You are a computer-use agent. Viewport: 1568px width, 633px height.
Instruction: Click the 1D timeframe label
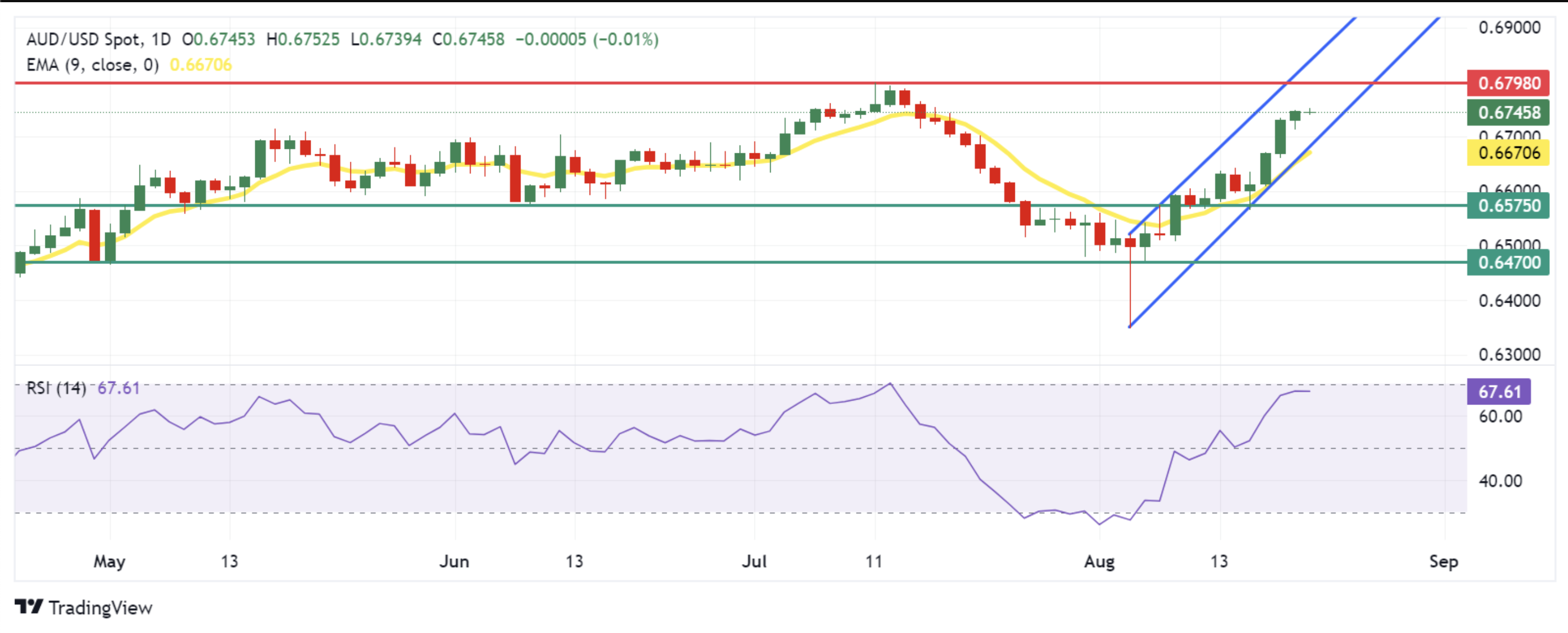161,39
